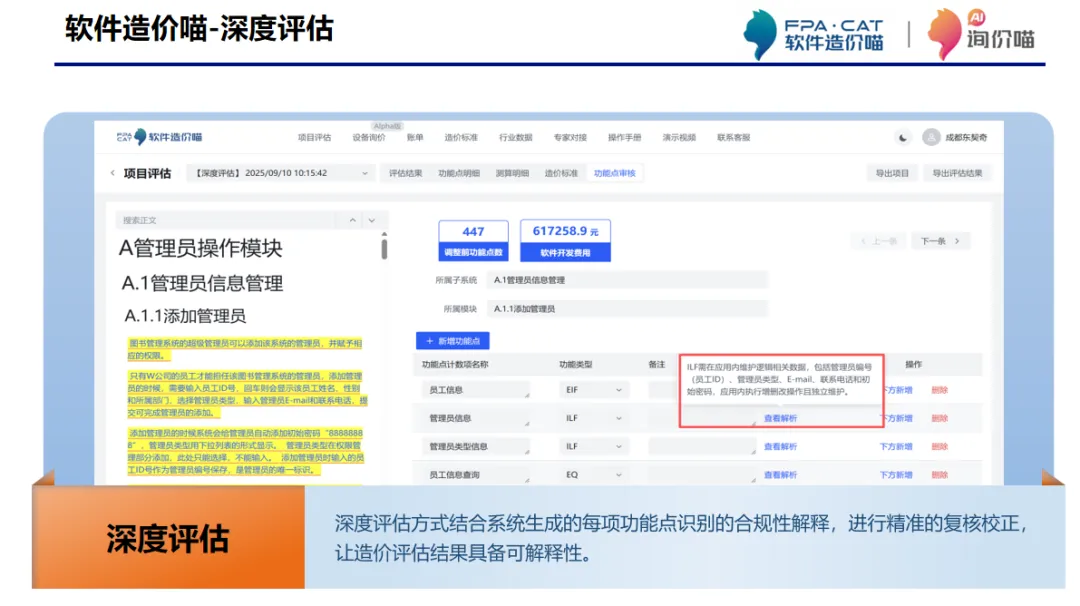Focus the 搜索正文 search field
Image resolution: width=1080 pixels, height=606 pixels.
click(227, 220)
